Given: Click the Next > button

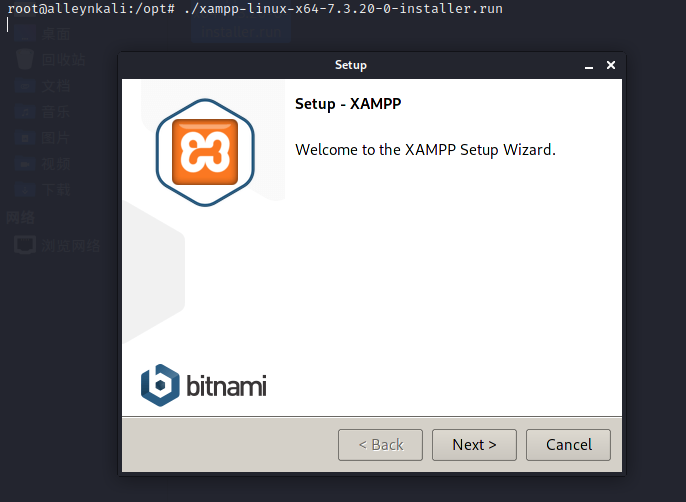Looking at the screenshot, I should click(x=474, y=445).
